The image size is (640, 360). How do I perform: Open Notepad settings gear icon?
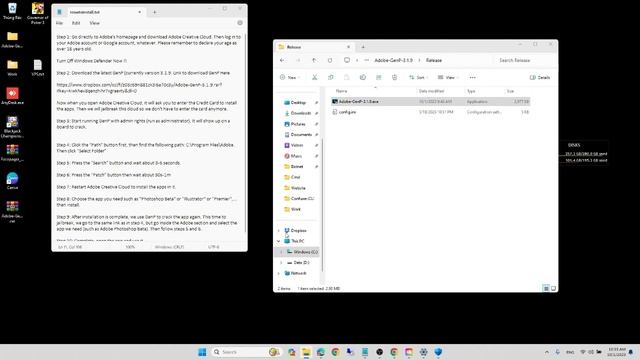[240, 23]
